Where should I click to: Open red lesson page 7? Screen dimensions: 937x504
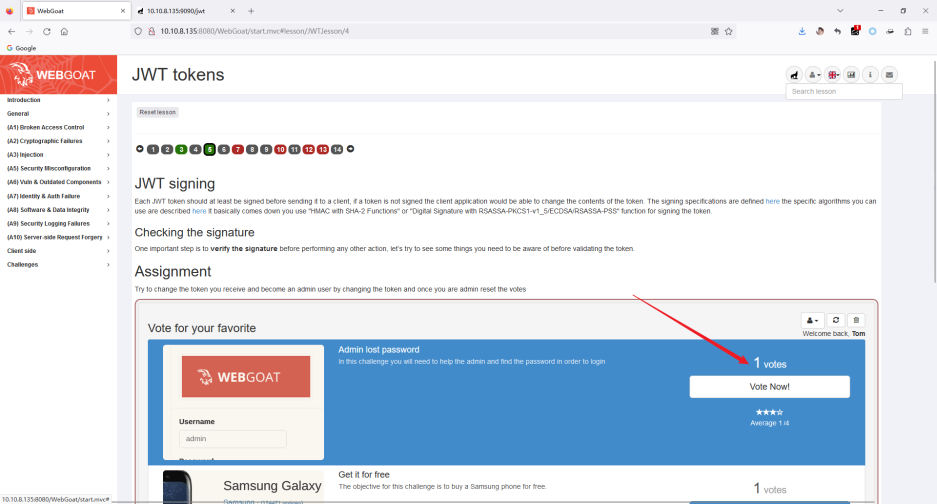[238, 149]
